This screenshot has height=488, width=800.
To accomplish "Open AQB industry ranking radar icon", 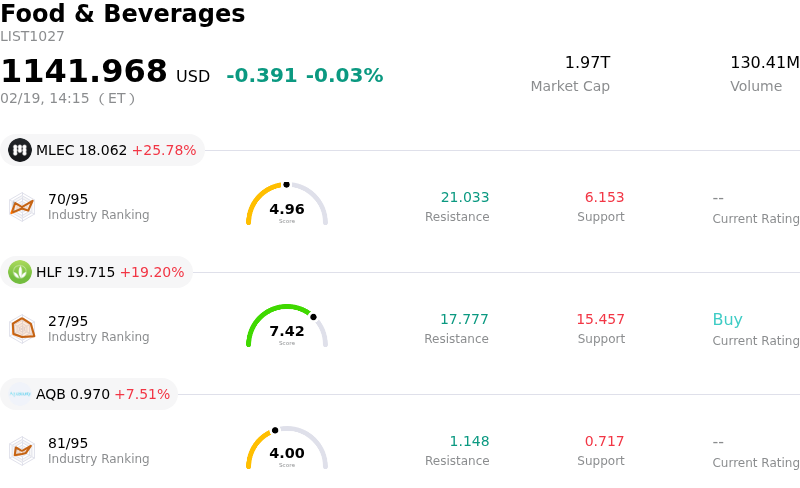I will [x=22, y=450].
